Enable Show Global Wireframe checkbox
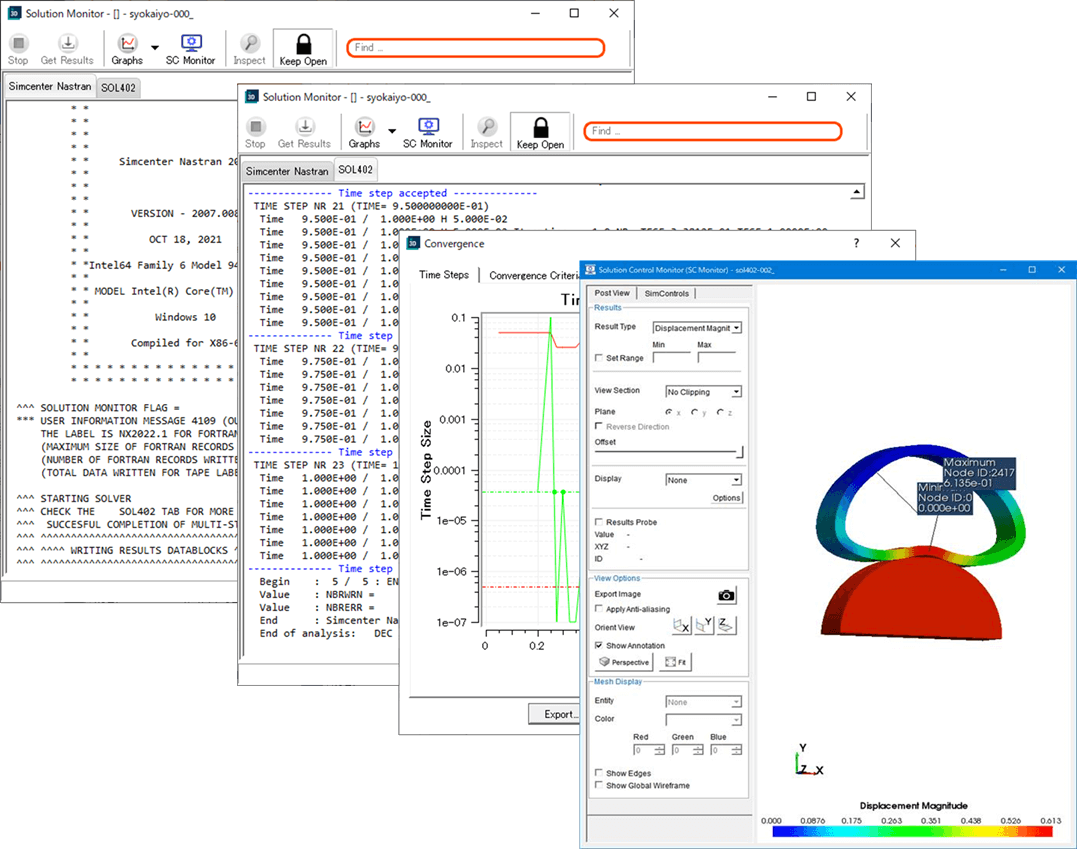The width and height of the screenshot is (1077, 849). (599, 785)
